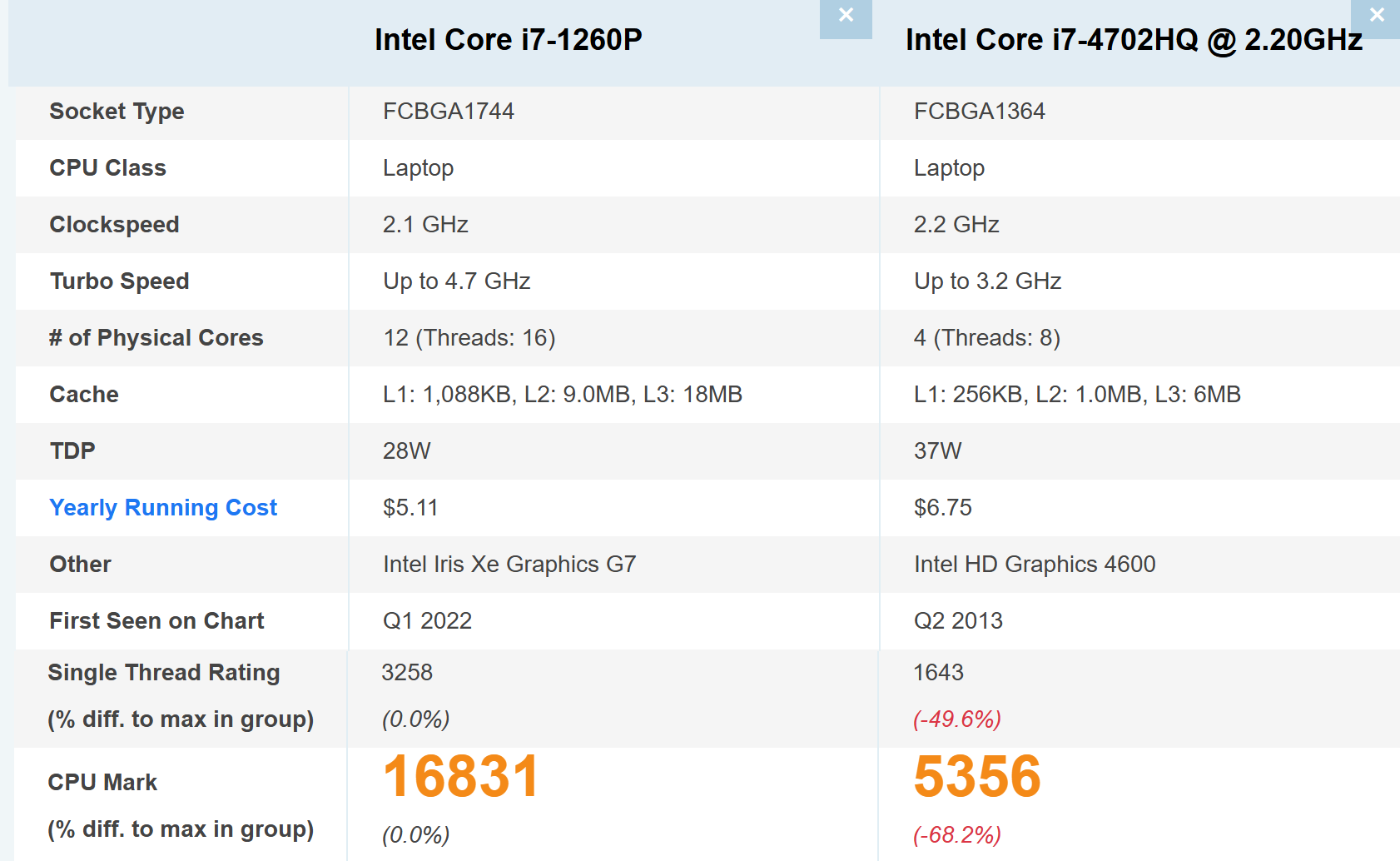This screenshot has width=1400, height=861.
Task: Click the Intel HD Graphics 4600 text
Action: pyautogui.click(x=1035, y=564)
